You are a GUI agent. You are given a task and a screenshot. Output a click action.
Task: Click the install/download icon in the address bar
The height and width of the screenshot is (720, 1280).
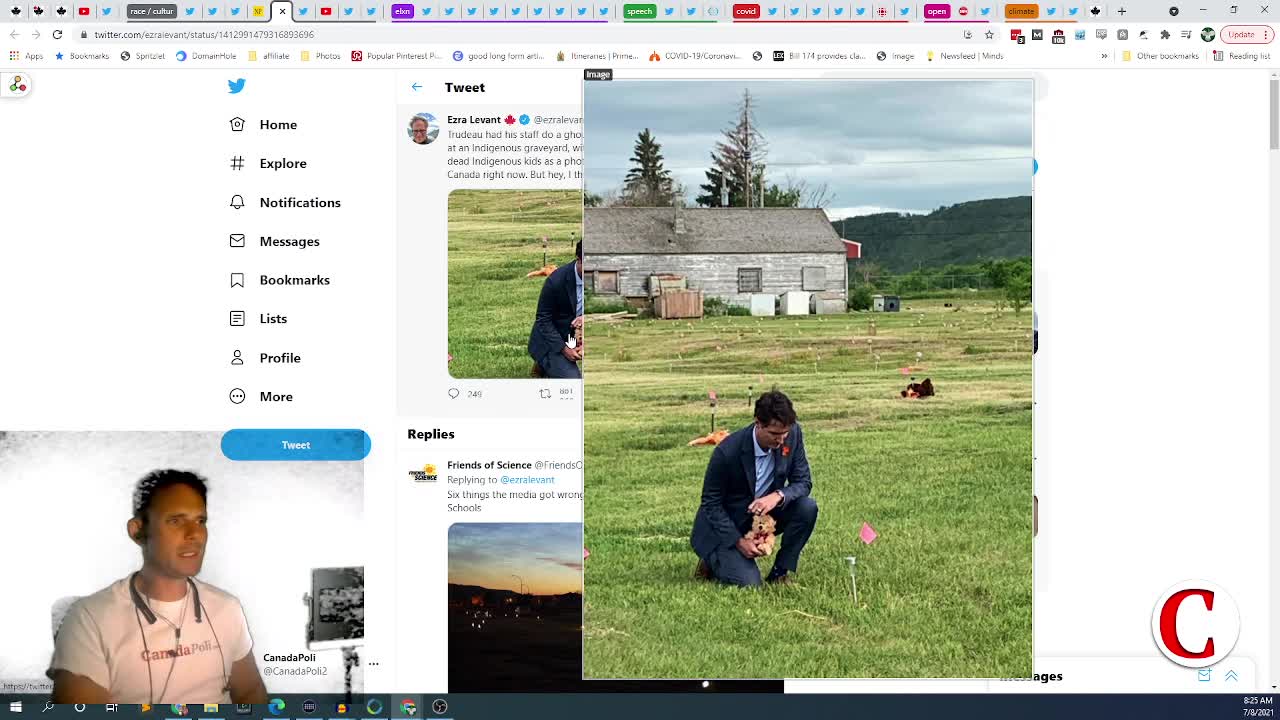tap(967, 34)
